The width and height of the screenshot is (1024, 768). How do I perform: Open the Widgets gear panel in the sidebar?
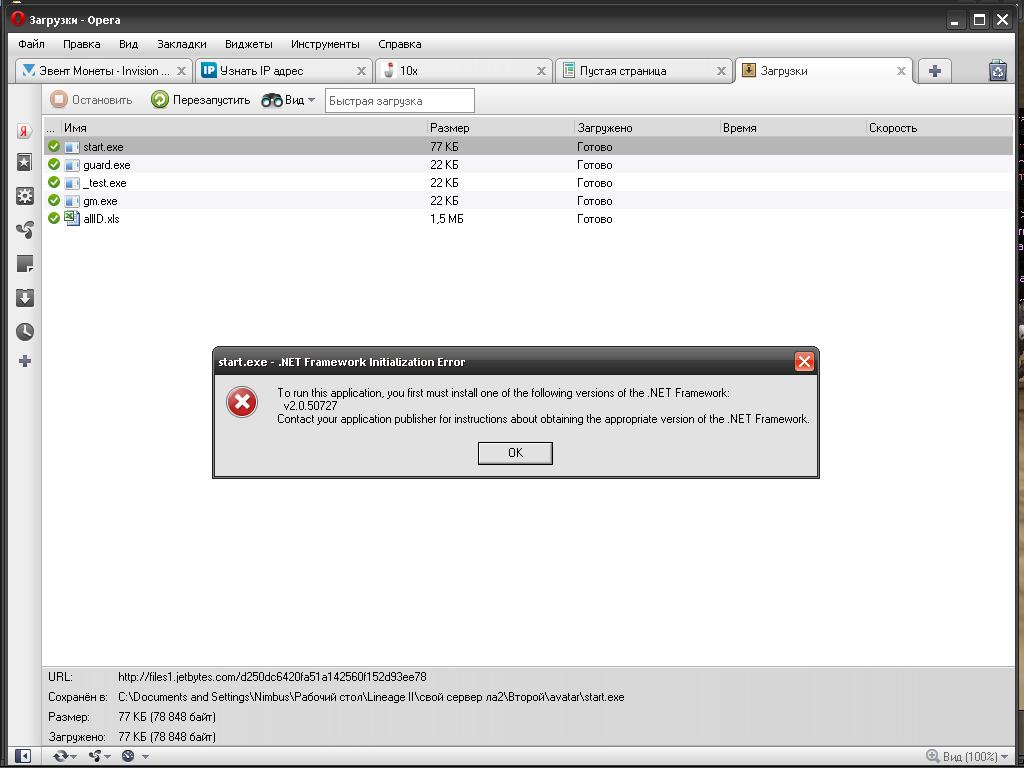coord(24,196)
